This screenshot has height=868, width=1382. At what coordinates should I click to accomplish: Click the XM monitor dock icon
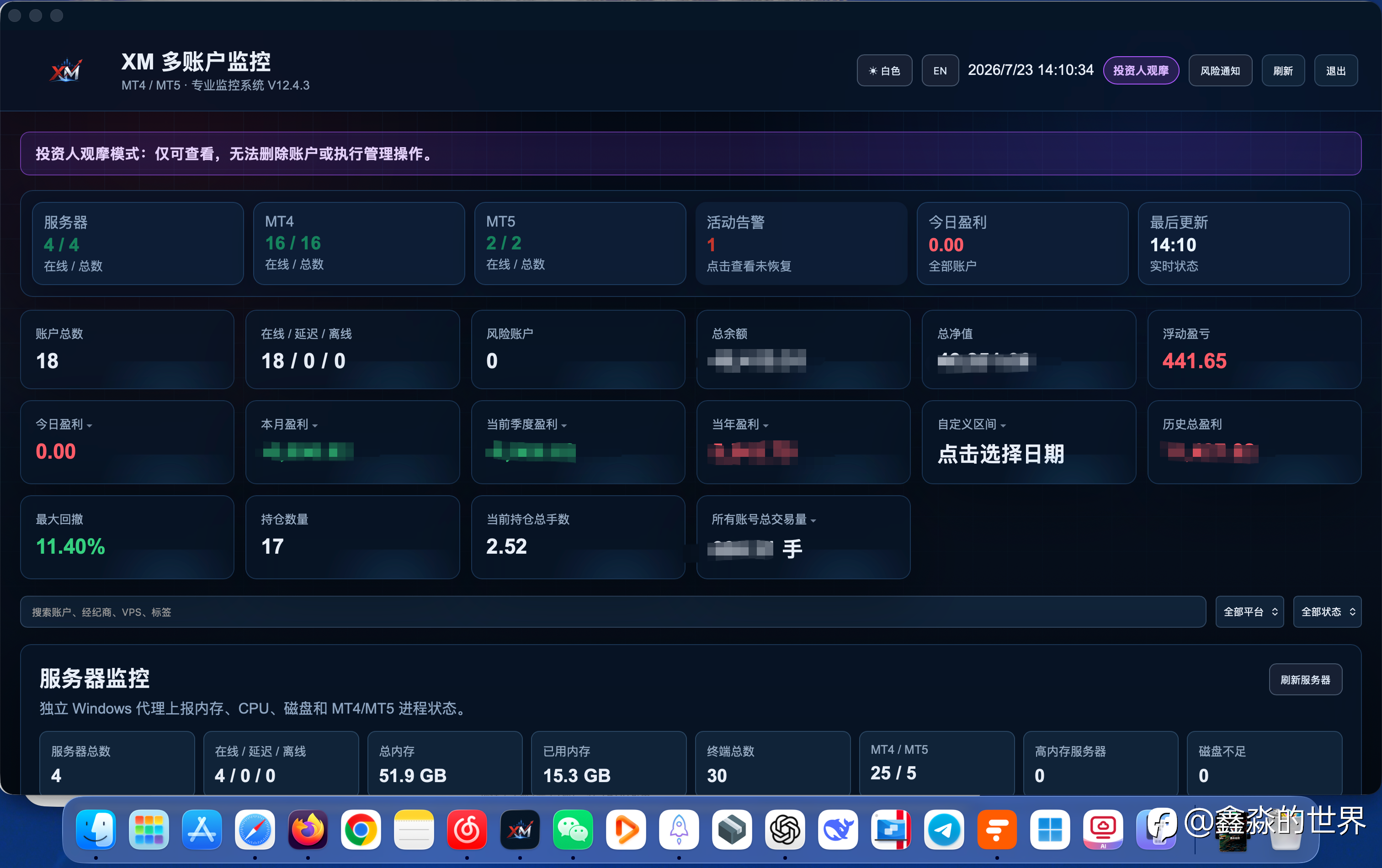pyautogui.click(x=520, y=829)
